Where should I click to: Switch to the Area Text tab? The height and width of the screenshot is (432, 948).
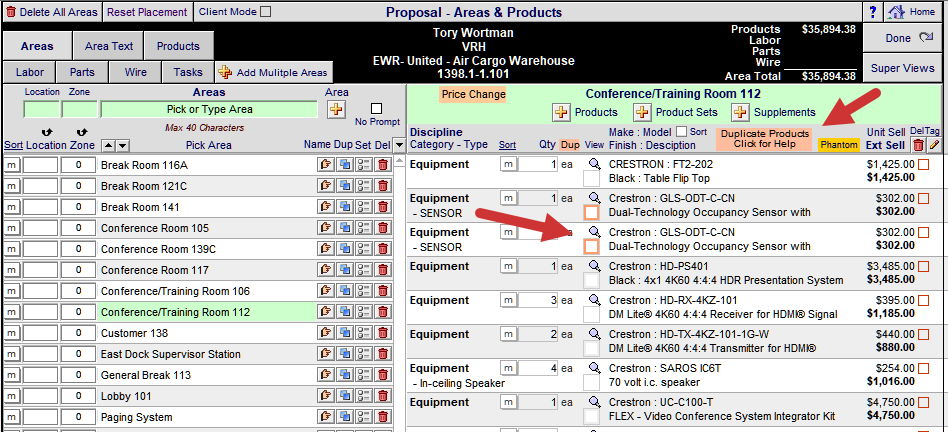point(109,46)
